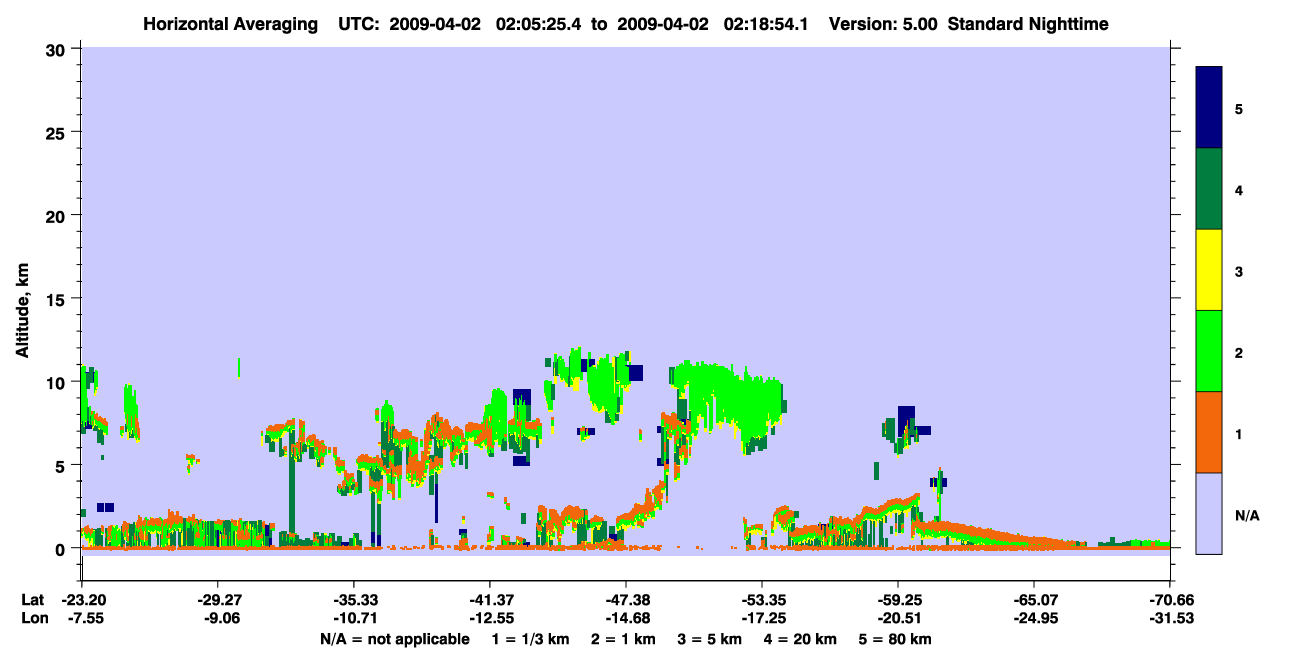Click longitude value '-12.55'
Image resolution: width=1300 pixels, height=667 pixels.
coord(490,618)
